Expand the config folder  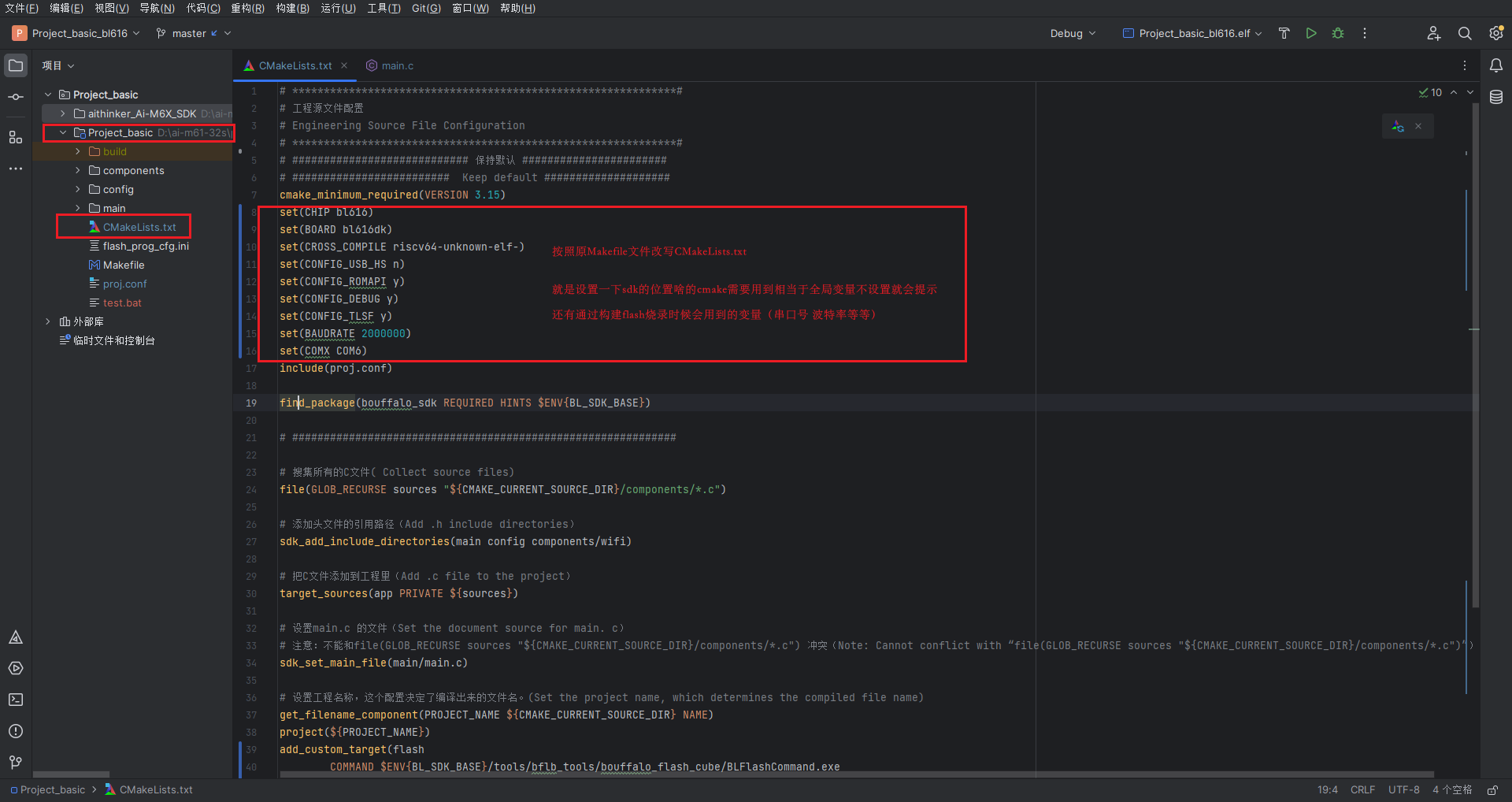click(x=78, y=189)
